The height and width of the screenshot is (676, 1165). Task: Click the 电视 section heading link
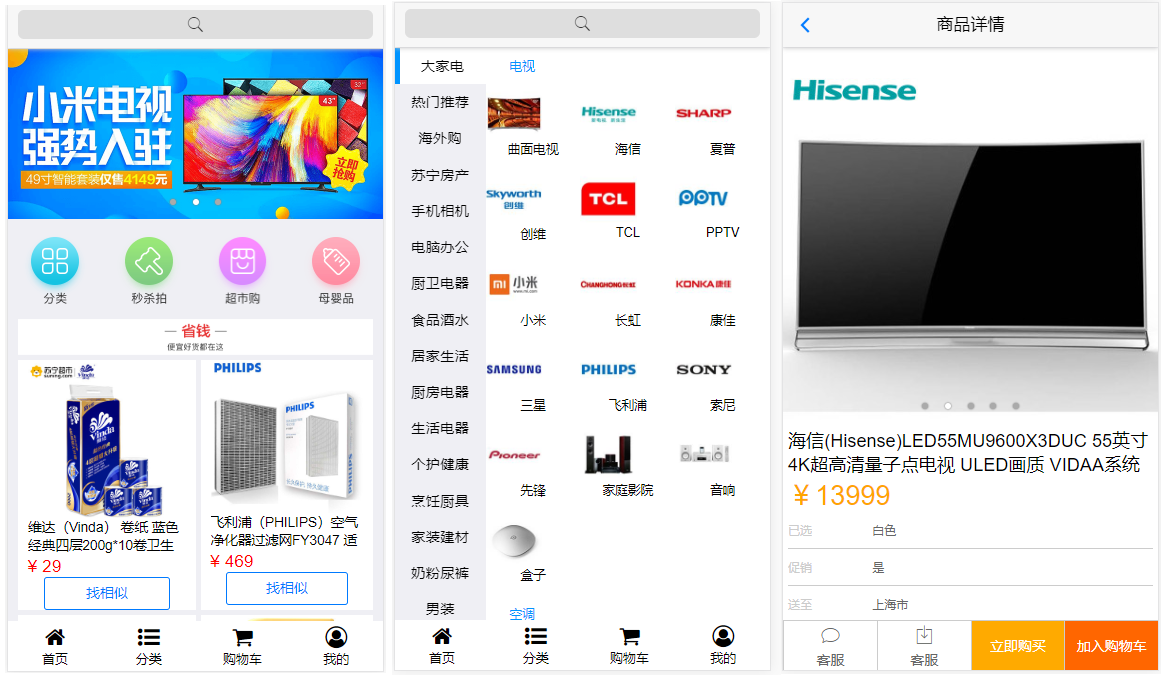click(522, 66)
